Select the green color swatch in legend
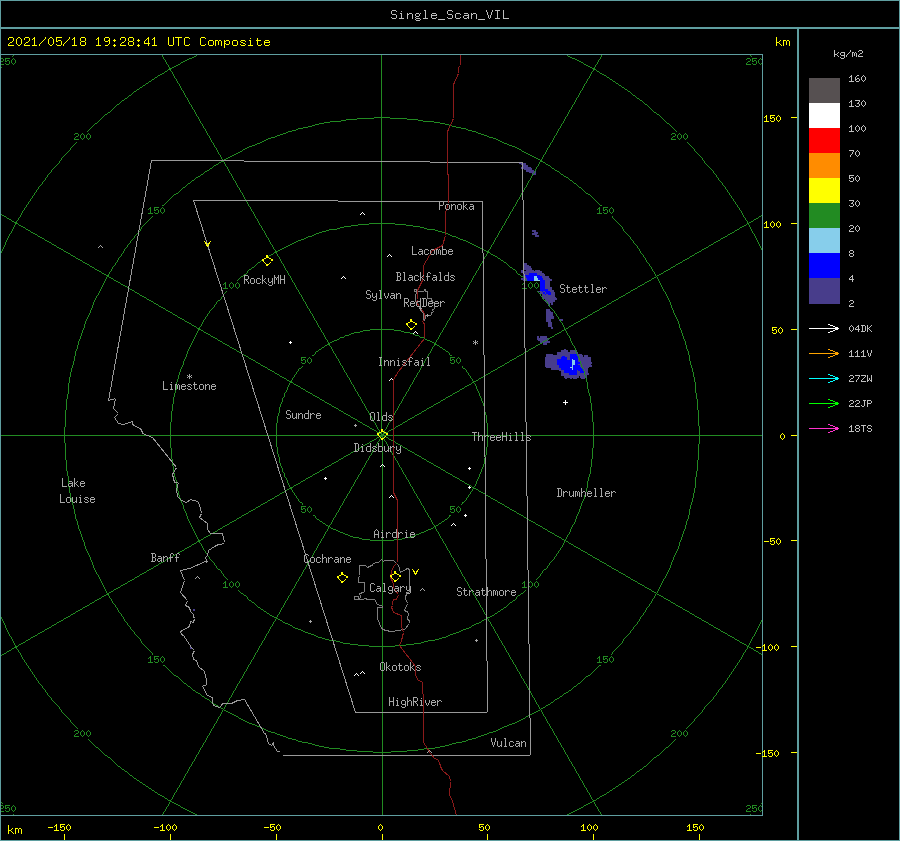Viewport: 900px width, 841px height. tap(824, 216)
